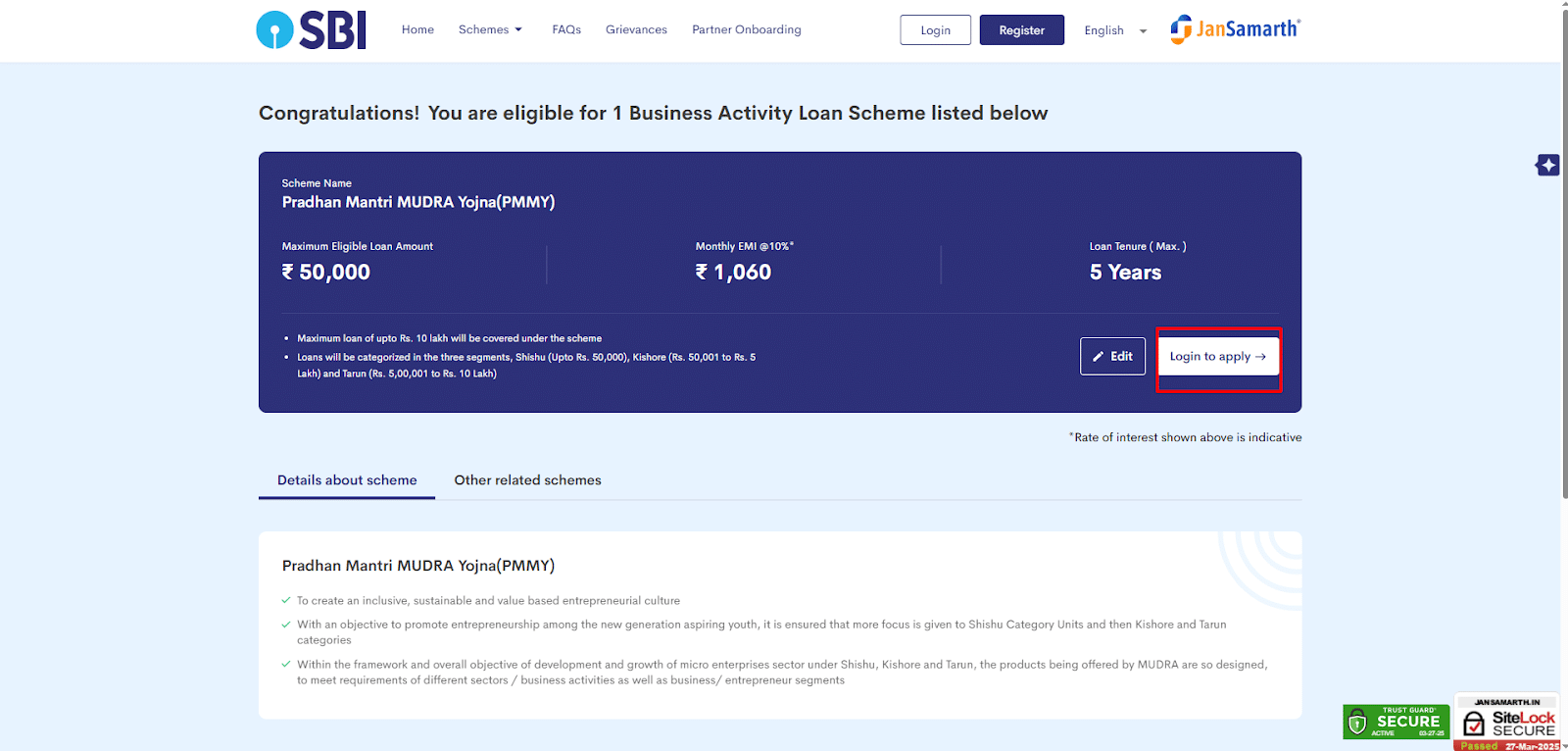Open the Grievances page
The height and width of the screenshot is (751, 1568).
[636, 29]
